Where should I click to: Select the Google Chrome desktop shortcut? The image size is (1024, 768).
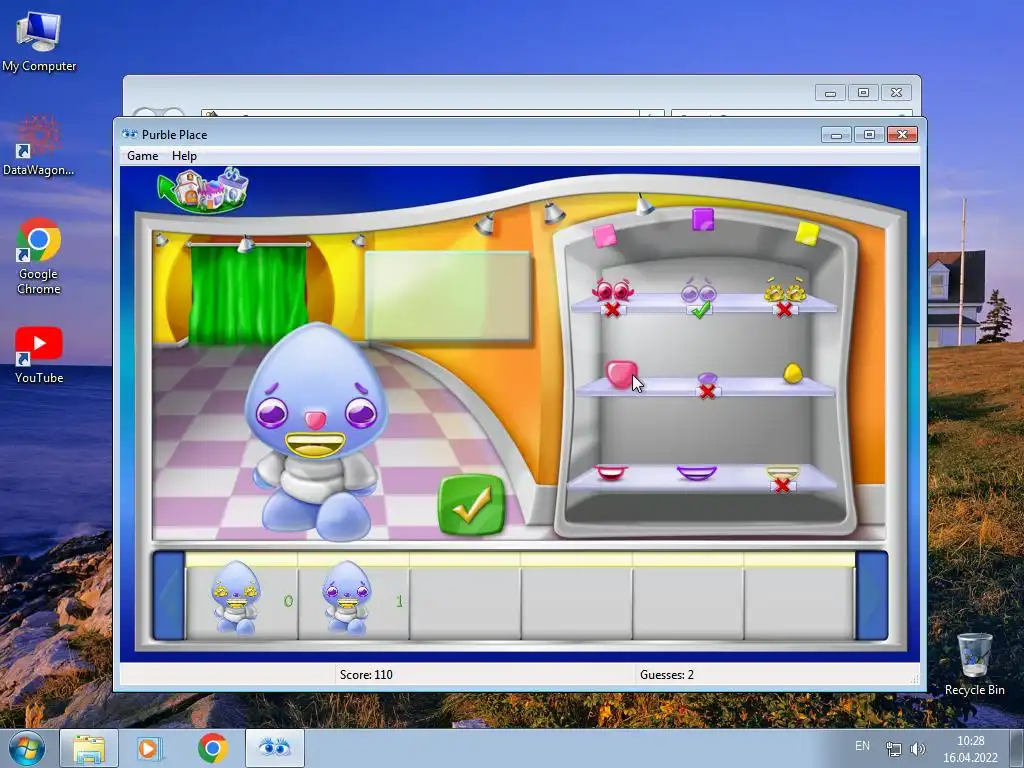click(x=39, y=256)
